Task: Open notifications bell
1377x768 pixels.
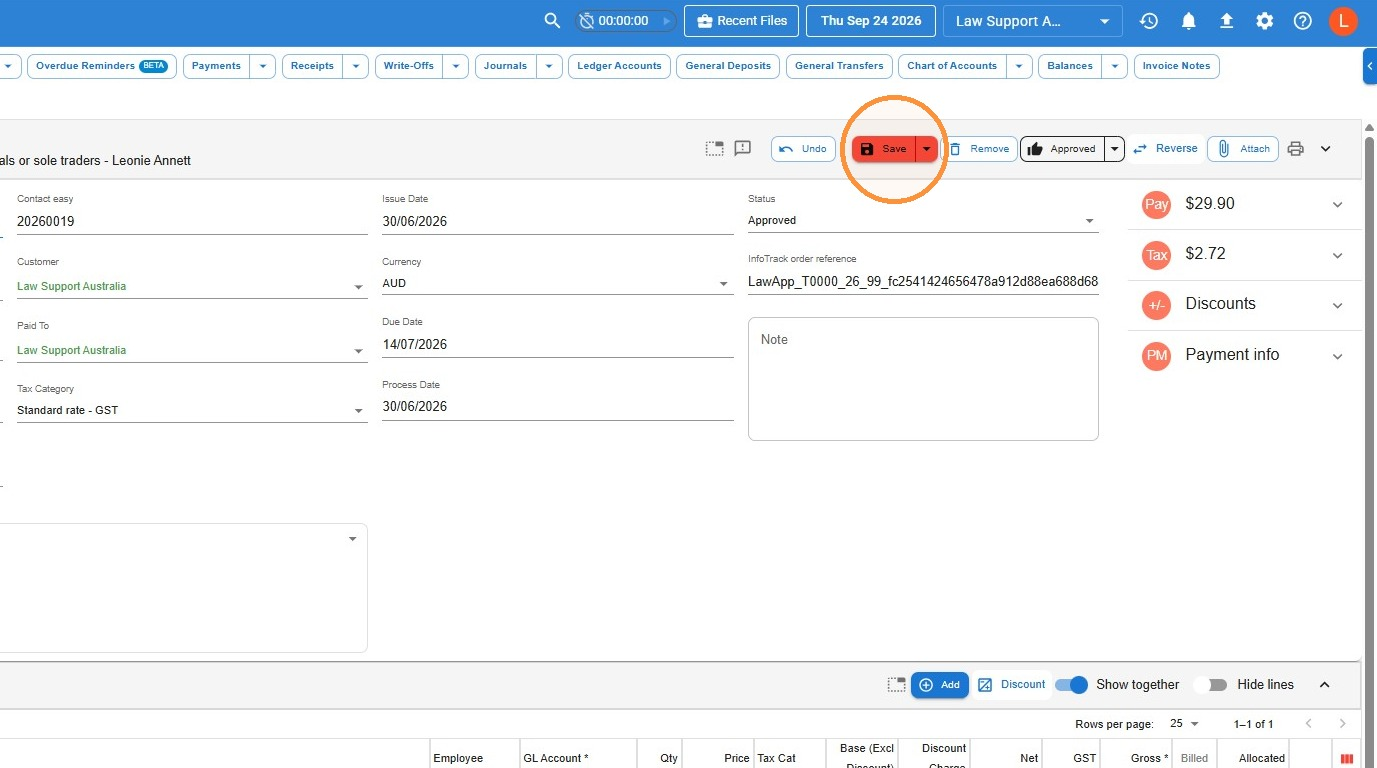Action: pos(1188,21)
